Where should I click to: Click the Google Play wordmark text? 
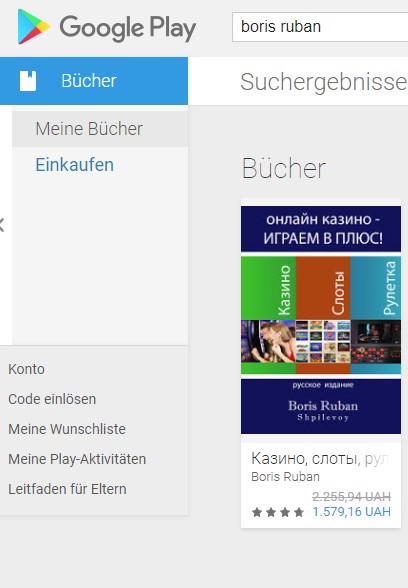pos(128,28)
